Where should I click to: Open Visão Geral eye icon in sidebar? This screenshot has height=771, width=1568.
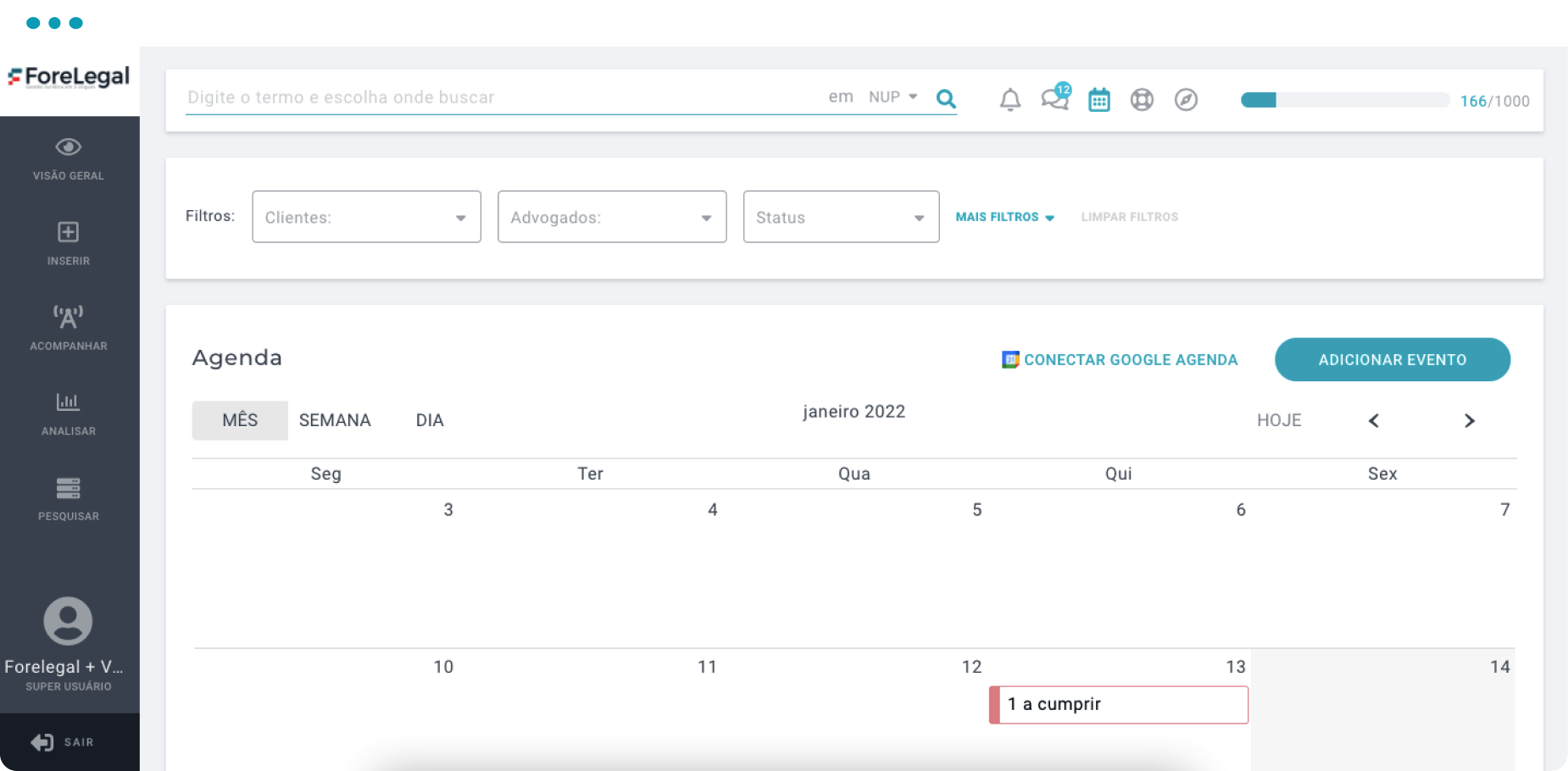click(69, 147)
